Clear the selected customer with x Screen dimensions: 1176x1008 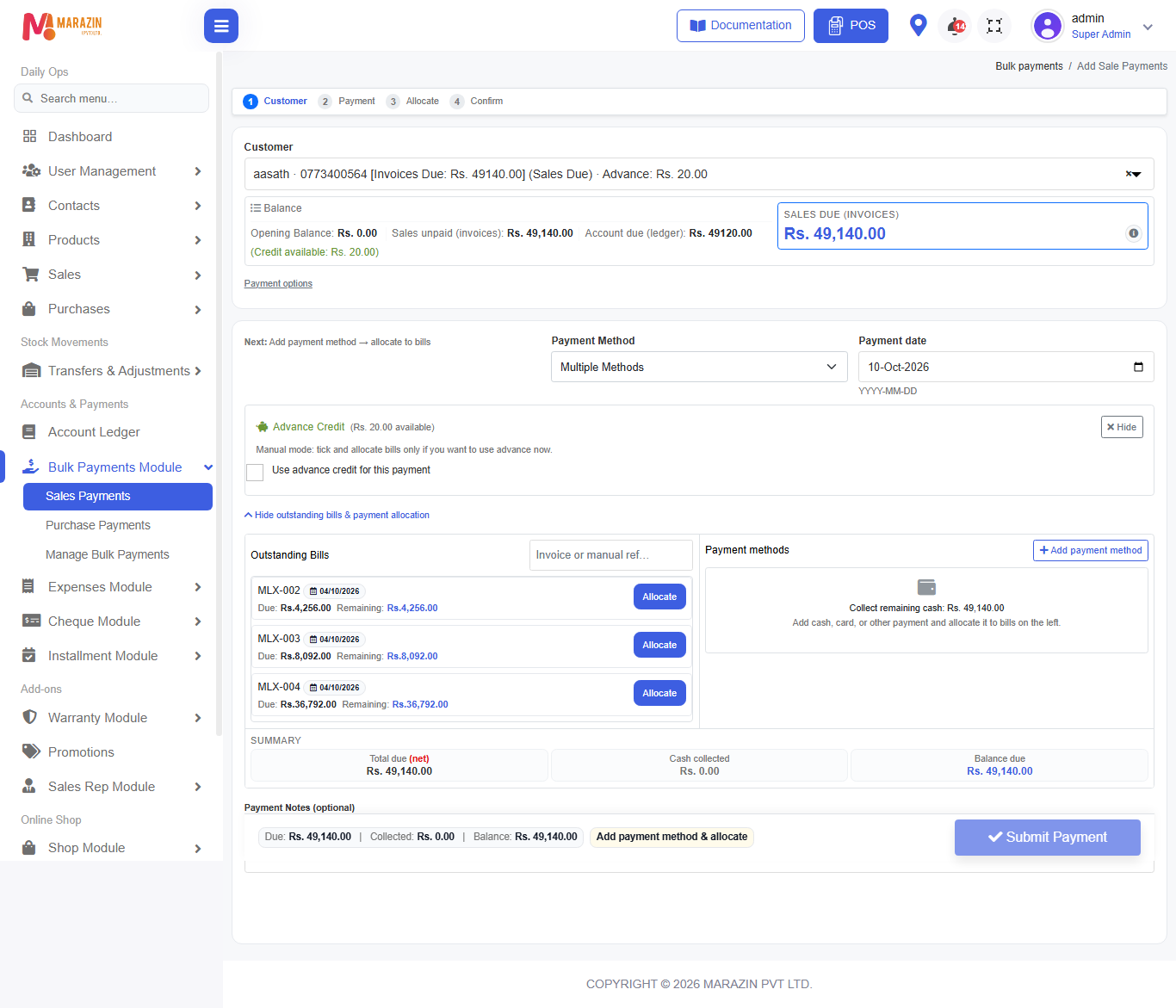1129,174
